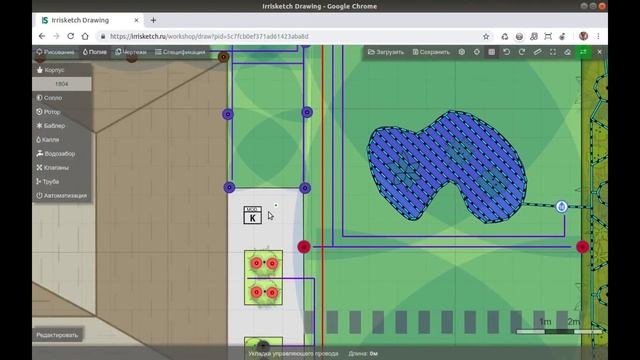Undo the last action

[507, 52]
